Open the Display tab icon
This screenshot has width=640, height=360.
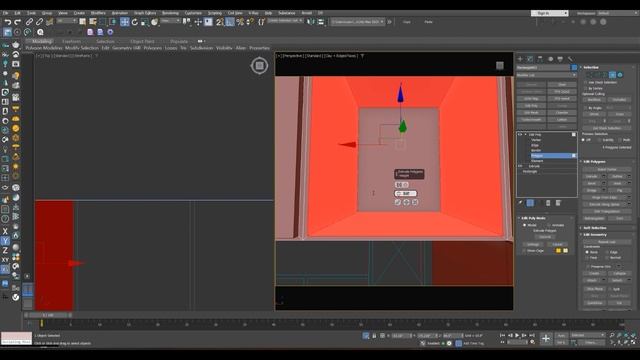pyautogui.click(x=560, y=59)
